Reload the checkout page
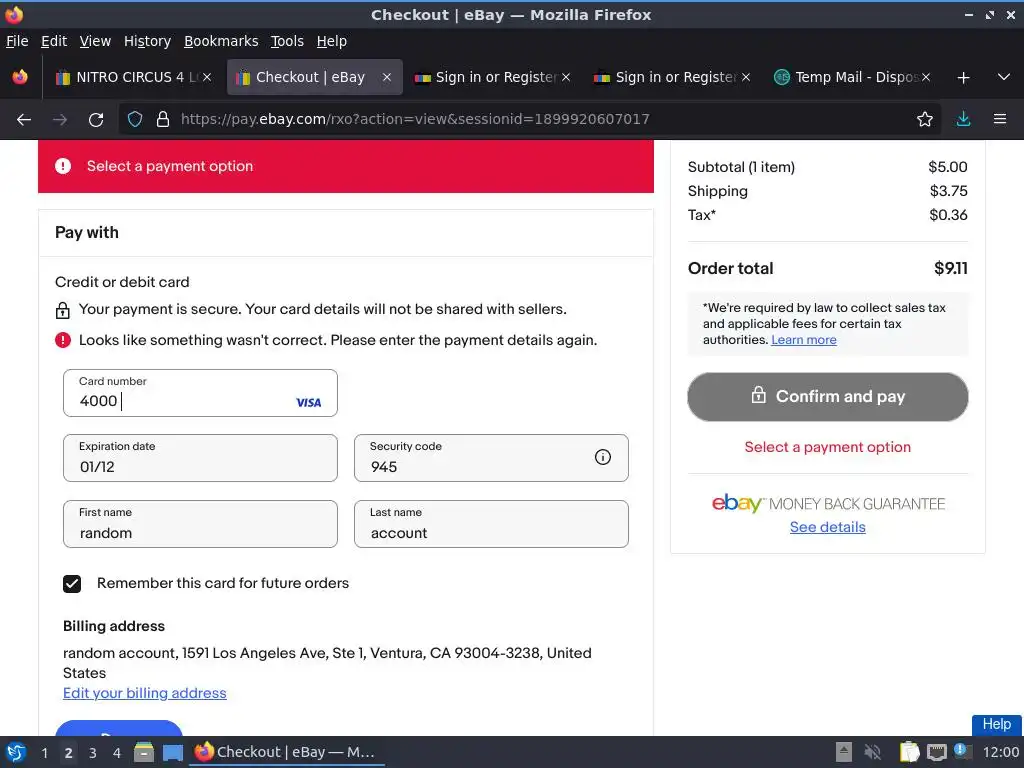The image size is (1024, 768). [96, 120]
